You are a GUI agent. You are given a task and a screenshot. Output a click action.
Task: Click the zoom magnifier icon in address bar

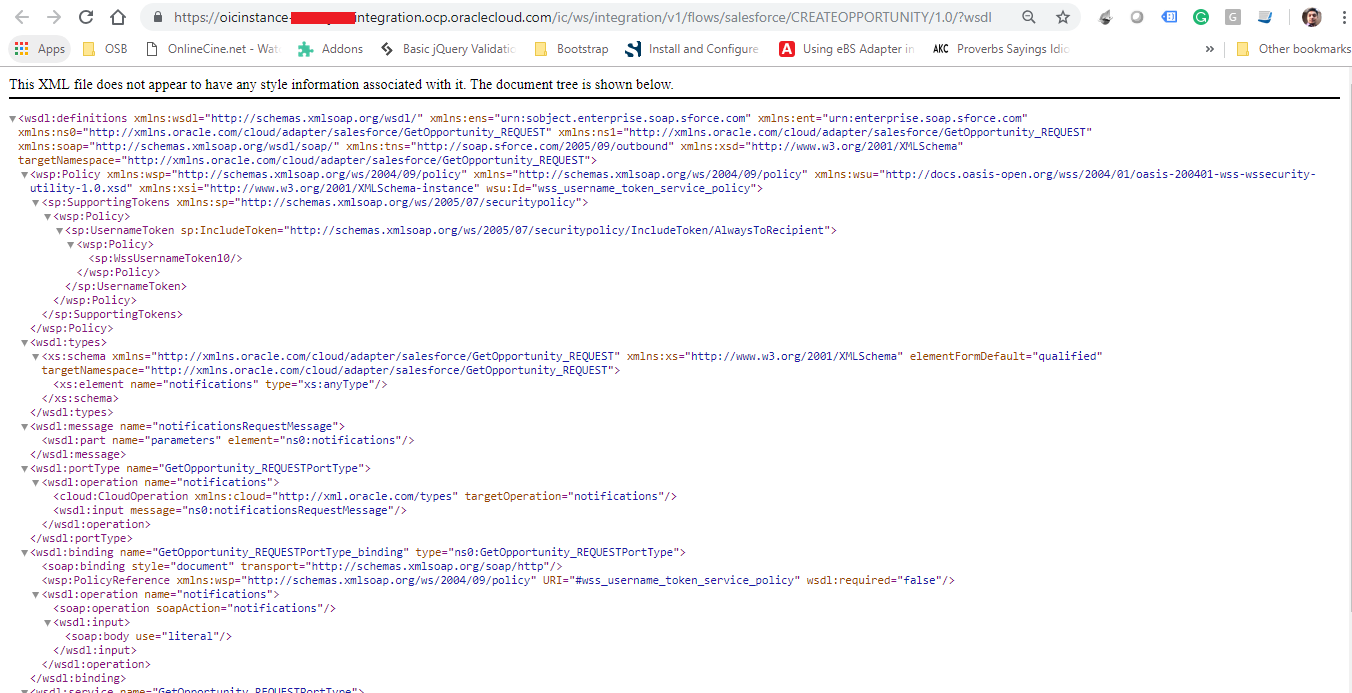(1029, 17)
